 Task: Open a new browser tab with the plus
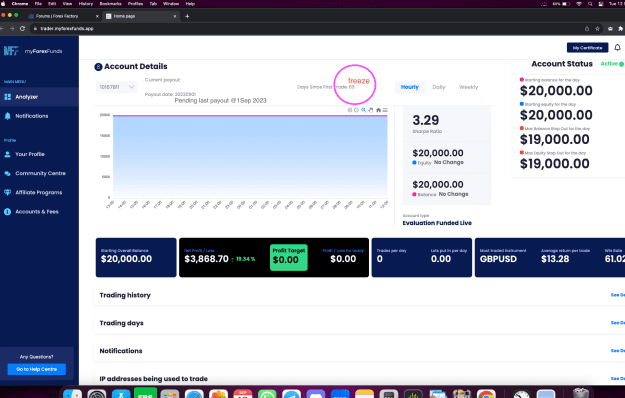pyautogui.click(x=187, y=16)
